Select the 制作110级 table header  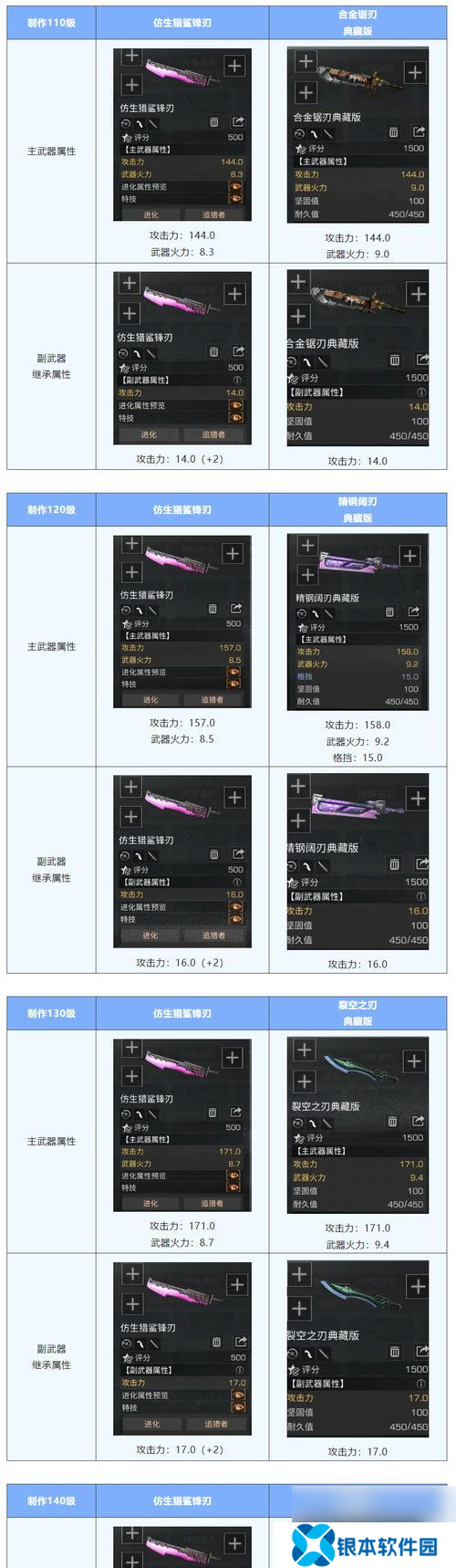(x=51, y=23)
